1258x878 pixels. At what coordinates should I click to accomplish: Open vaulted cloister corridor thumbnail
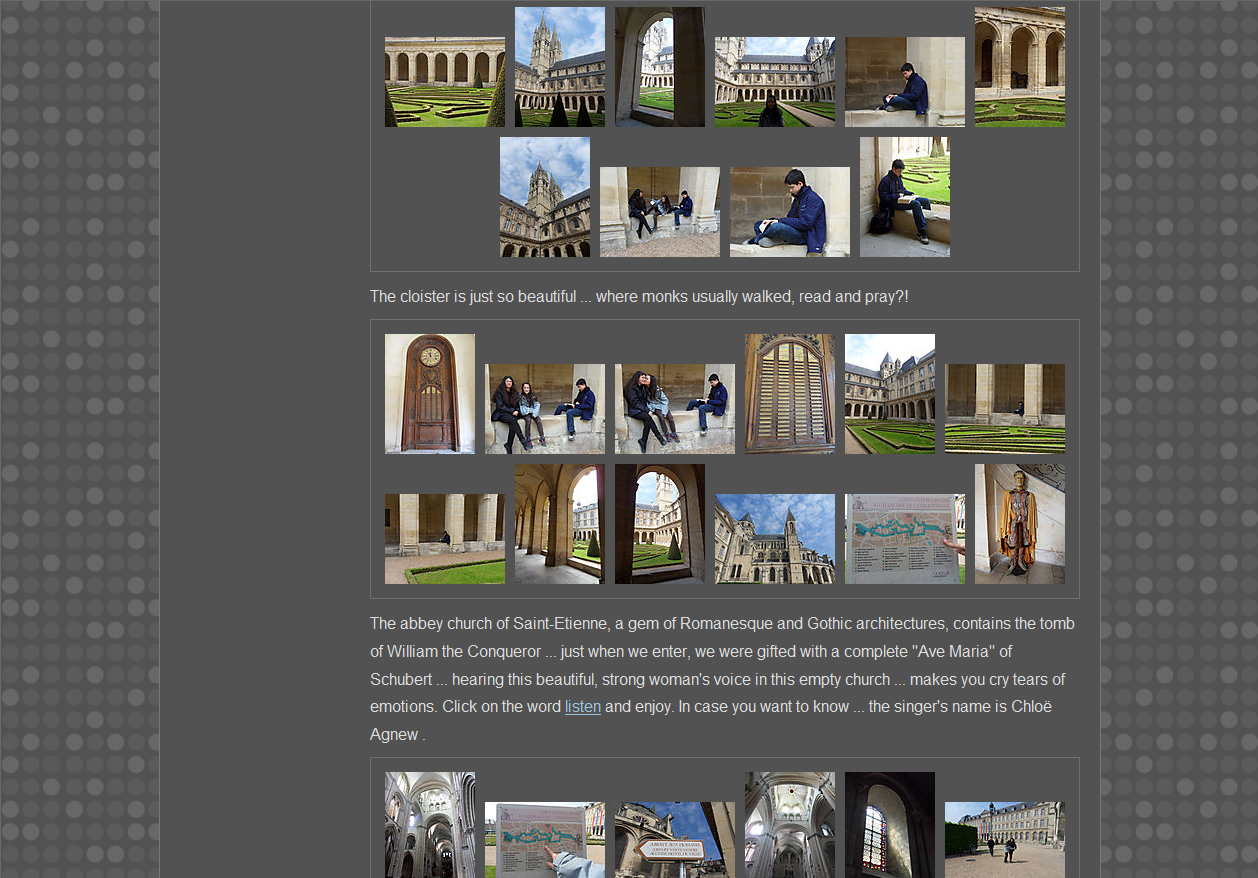559,523
